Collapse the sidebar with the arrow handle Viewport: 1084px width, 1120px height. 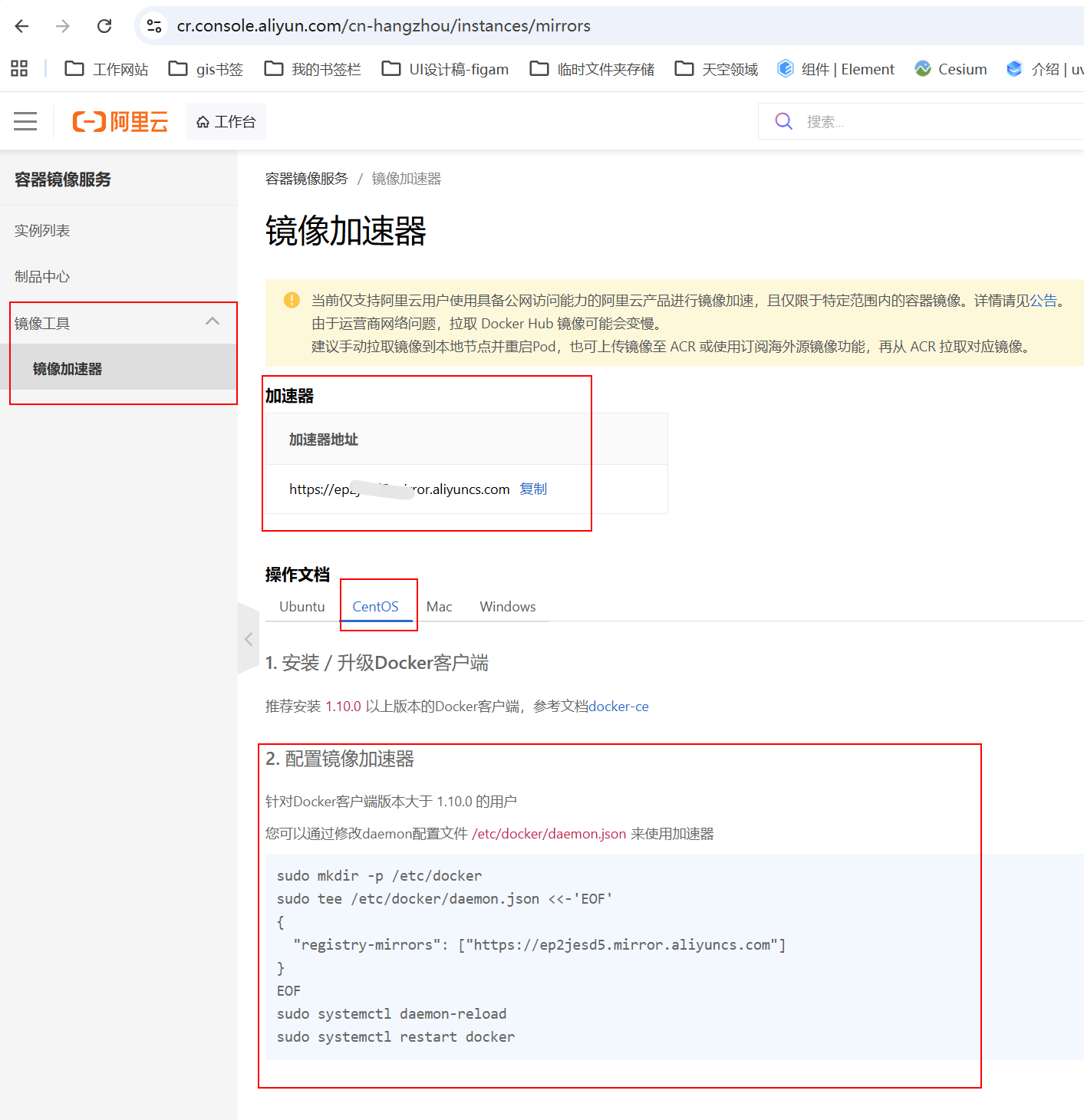[x=249, y=638]
